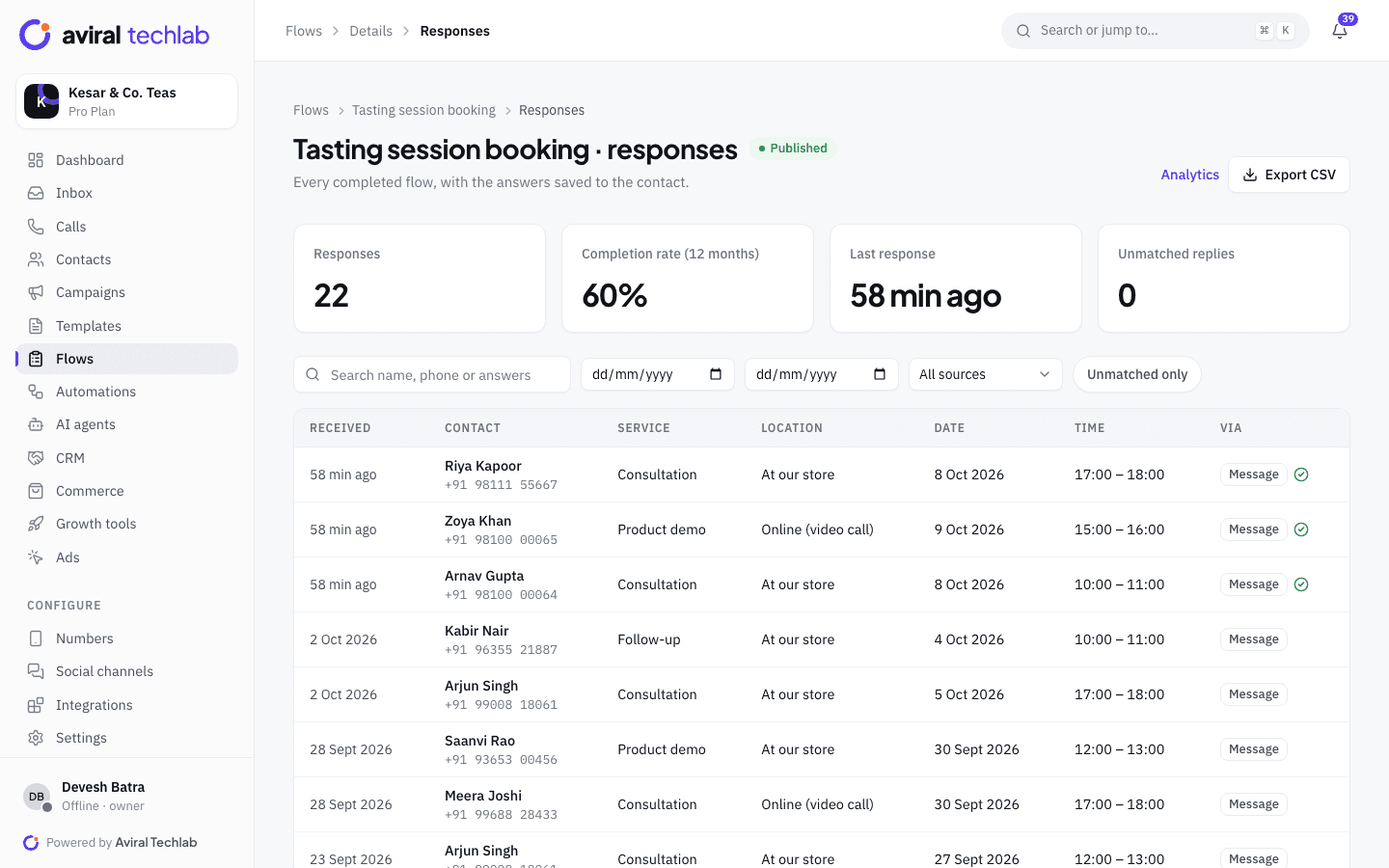Click contact name Meera Joshi
The height and width of the screenshot is (868, 1389).
click(x=483, y=796)
